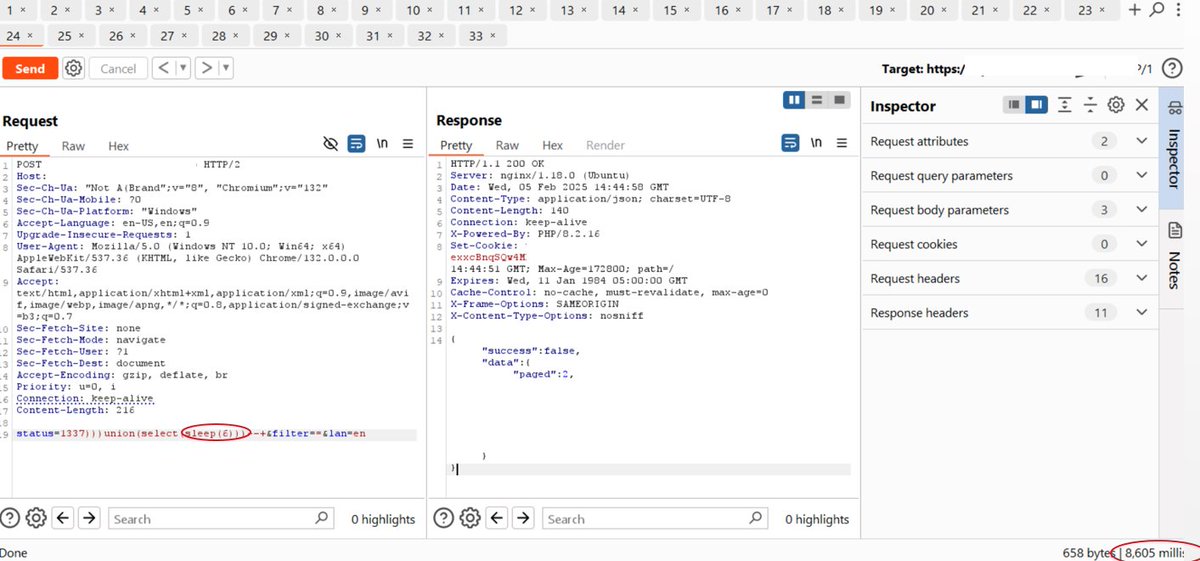Open Hex tab in Response panel
Screen dimensions: 1200x561
point(552,145)
